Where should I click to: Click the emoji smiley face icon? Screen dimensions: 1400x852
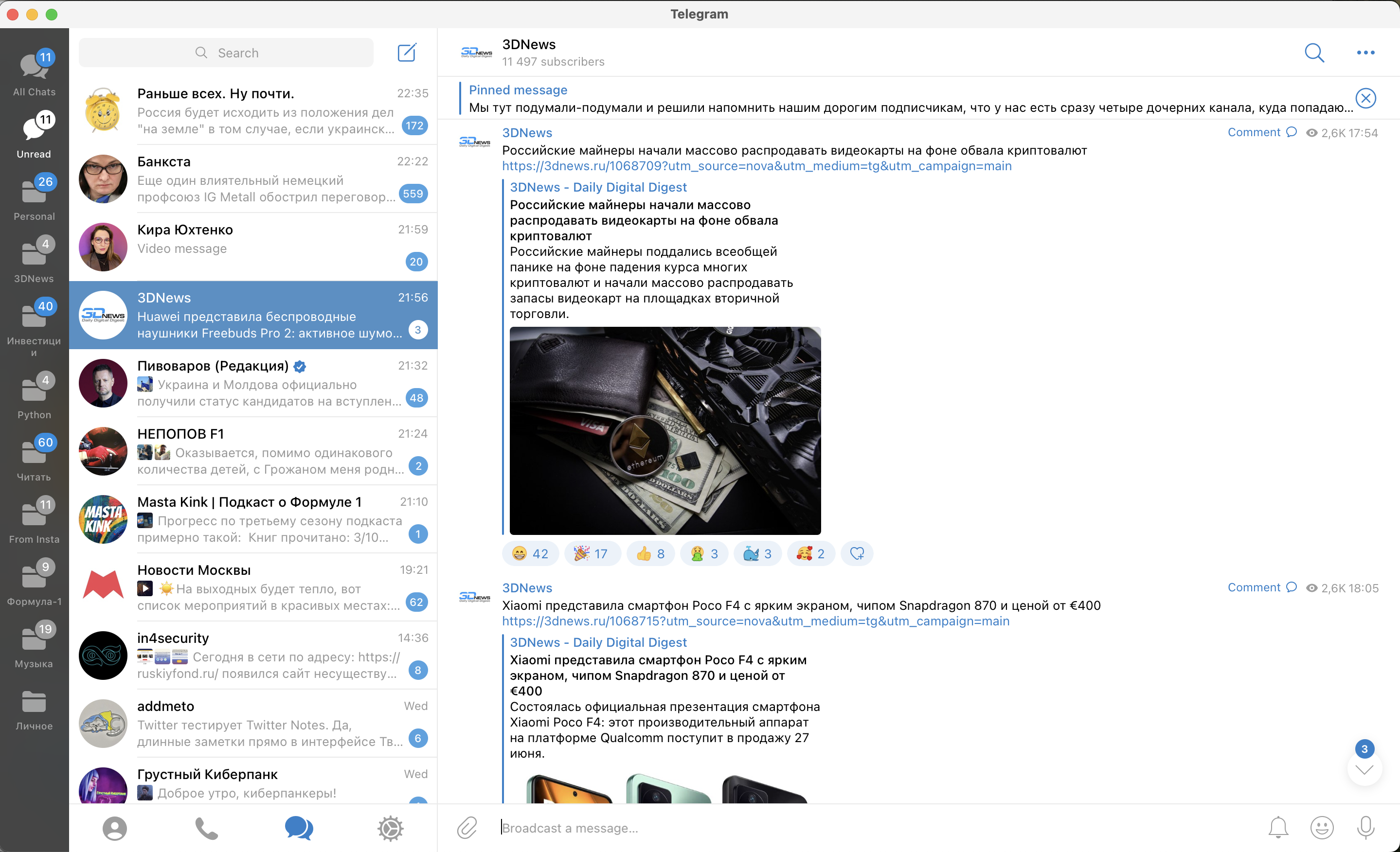click(1322, 827)
